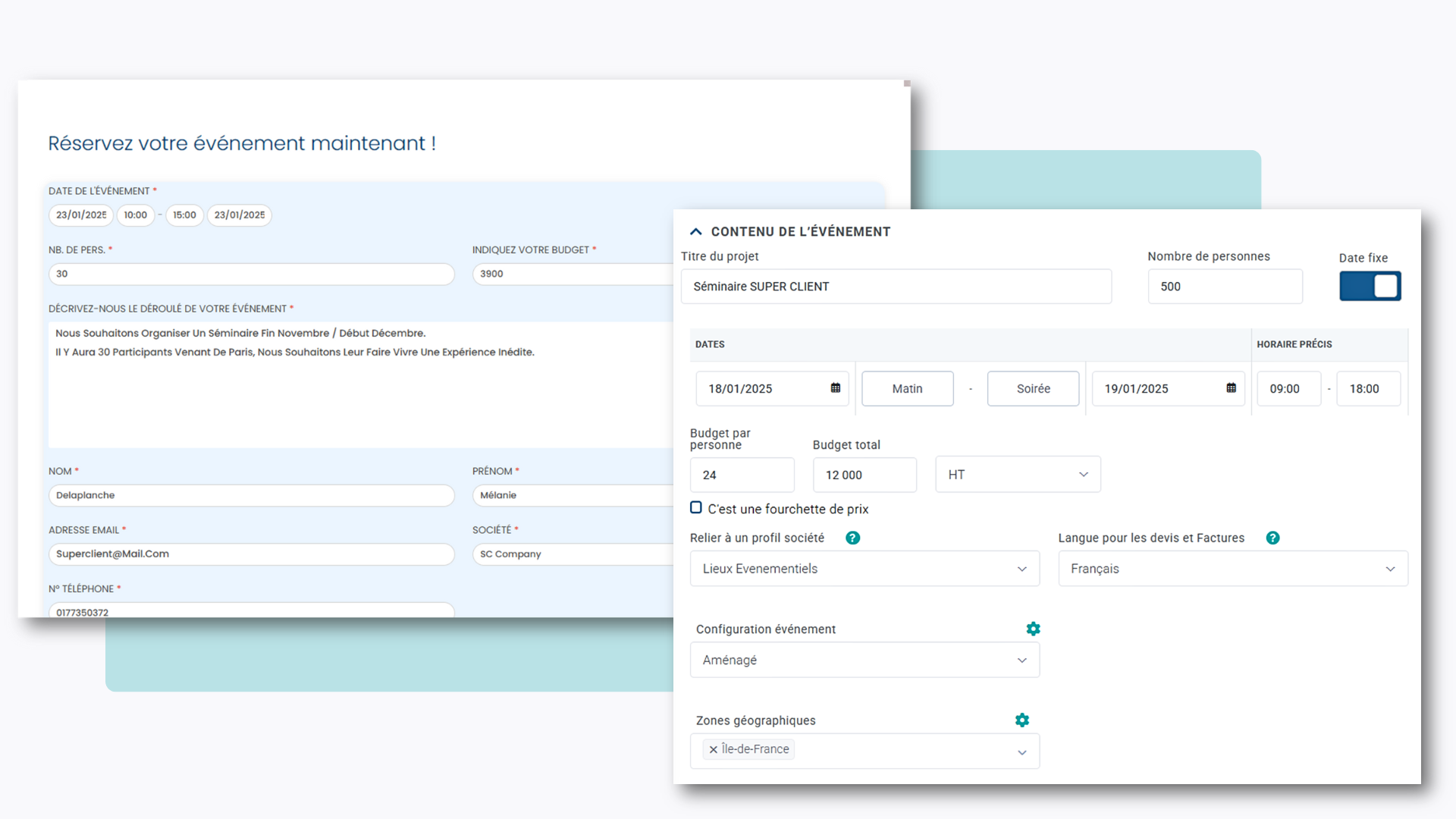Click help icon beside Relier à un profil société

tap(853, 538)
